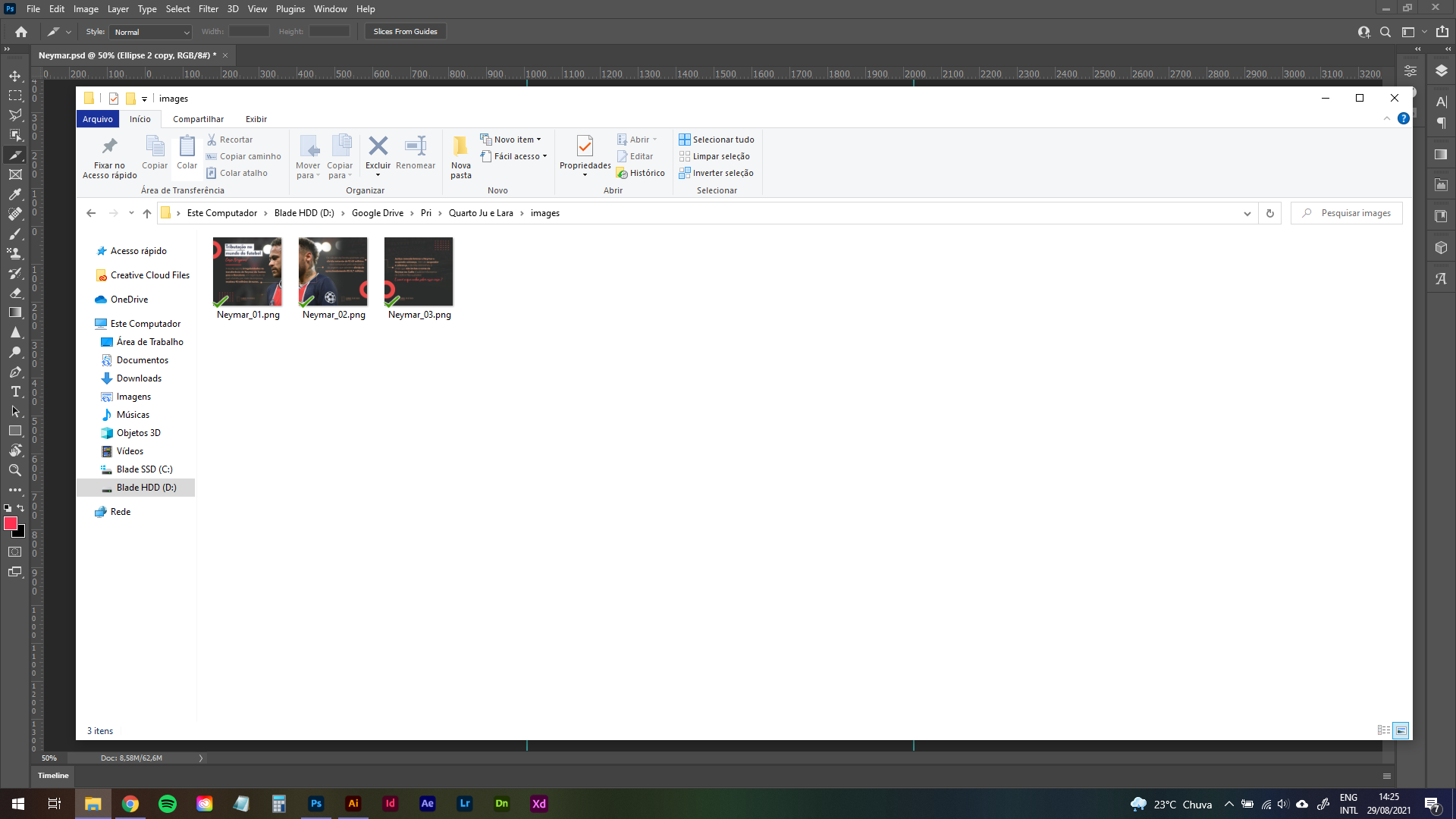Screen dimensions: 1456x819
Task: Select the Zoom tool in toolbar
Action: 15,470
